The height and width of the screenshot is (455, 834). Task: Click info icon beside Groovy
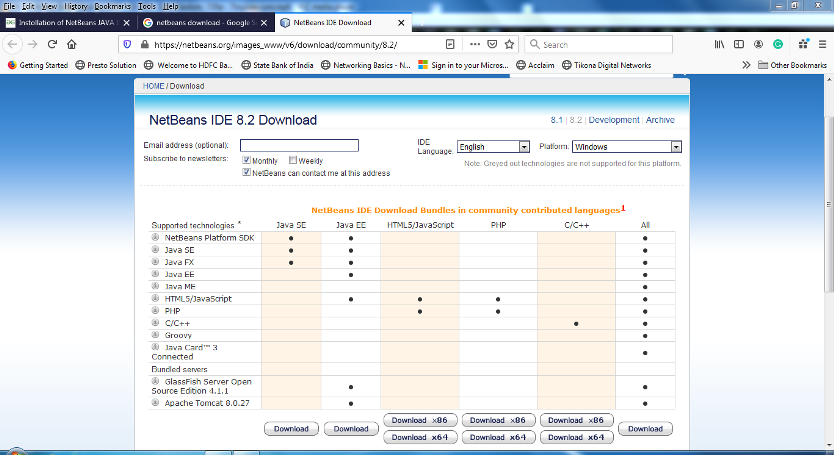(x=155, y=335)
